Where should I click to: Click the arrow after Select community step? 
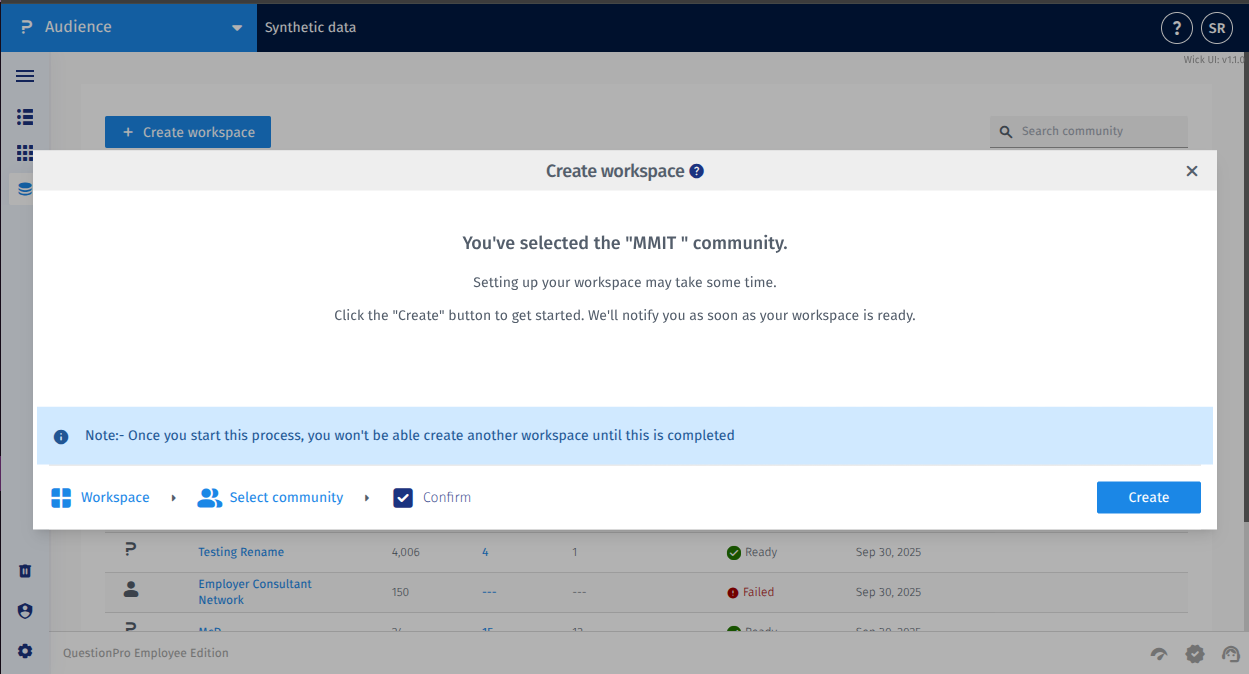(x=367, y=497)
